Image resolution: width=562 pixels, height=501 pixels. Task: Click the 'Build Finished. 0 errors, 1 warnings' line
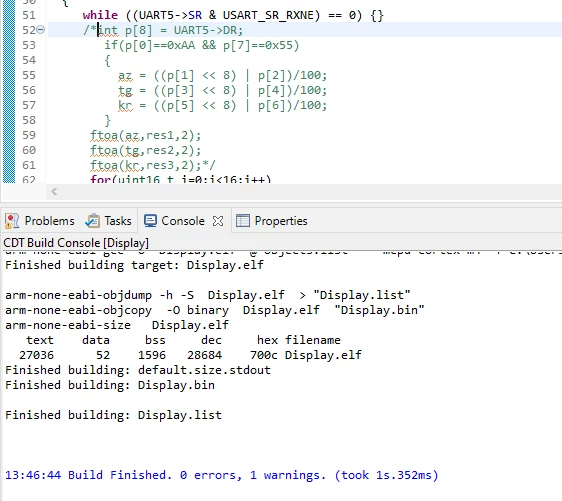point(222,475)
